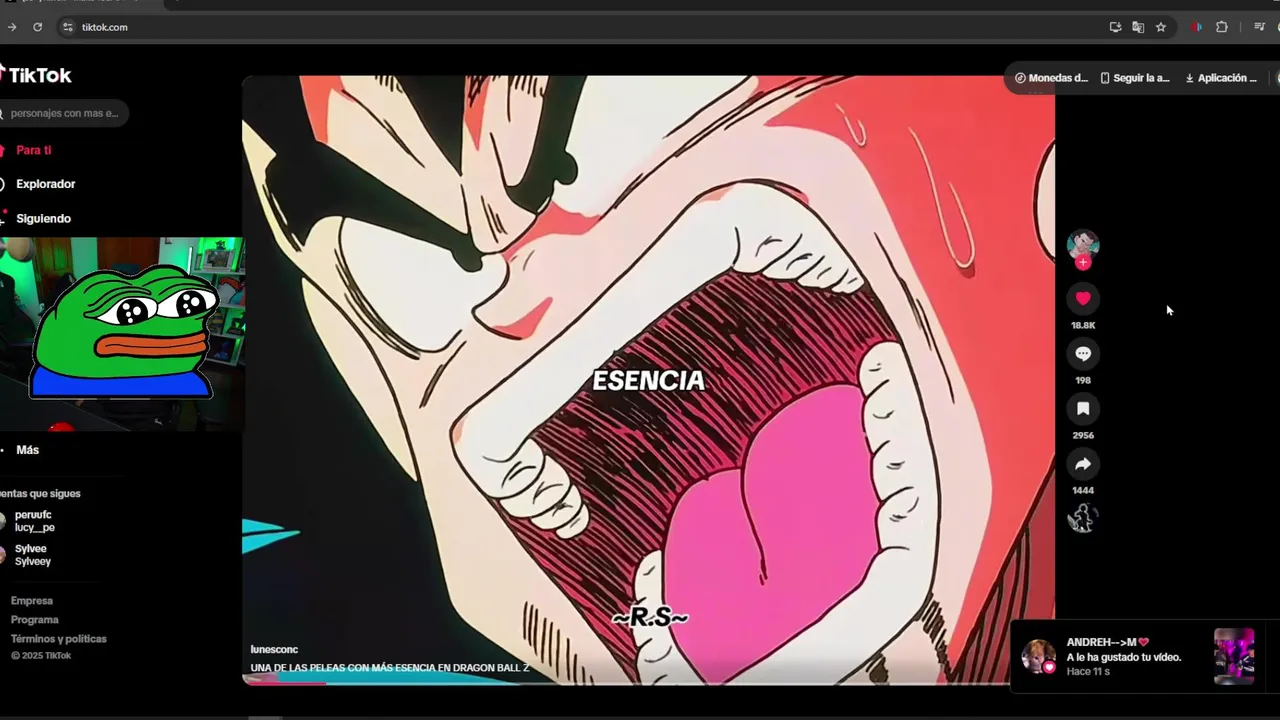Open Para ti feed
The height and width of the screenshot is (720, 1280).
point(33,150)
